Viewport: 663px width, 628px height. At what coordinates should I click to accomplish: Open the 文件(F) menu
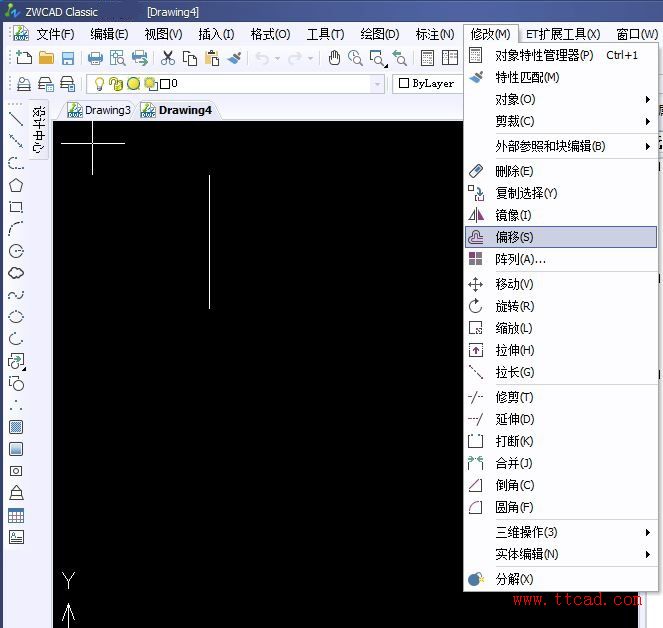coord(55,34)
